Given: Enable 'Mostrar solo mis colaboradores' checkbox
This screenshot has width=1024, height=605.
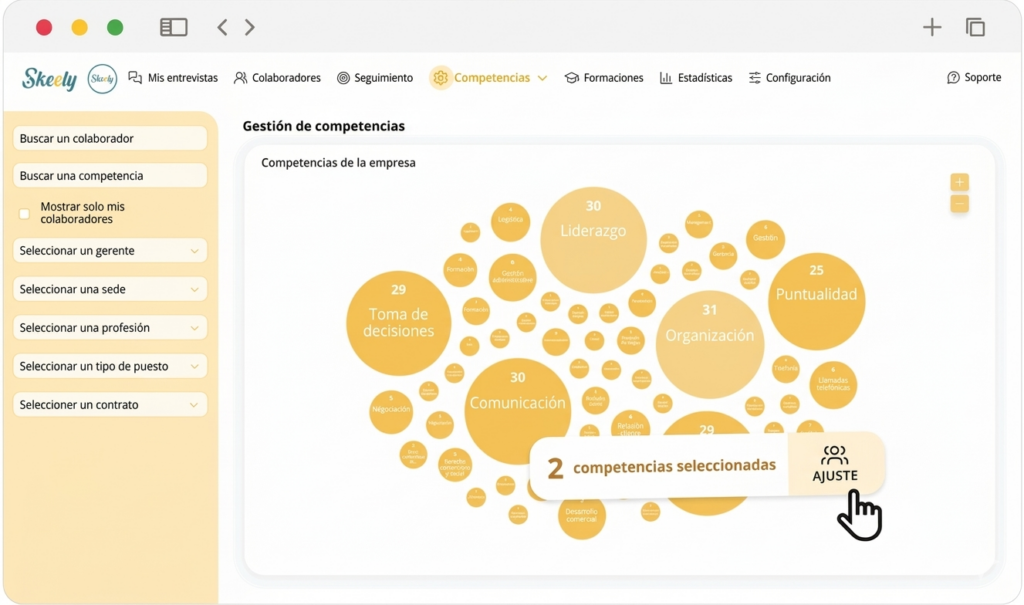Looking at the screenshot, I should tap(25, 213).
